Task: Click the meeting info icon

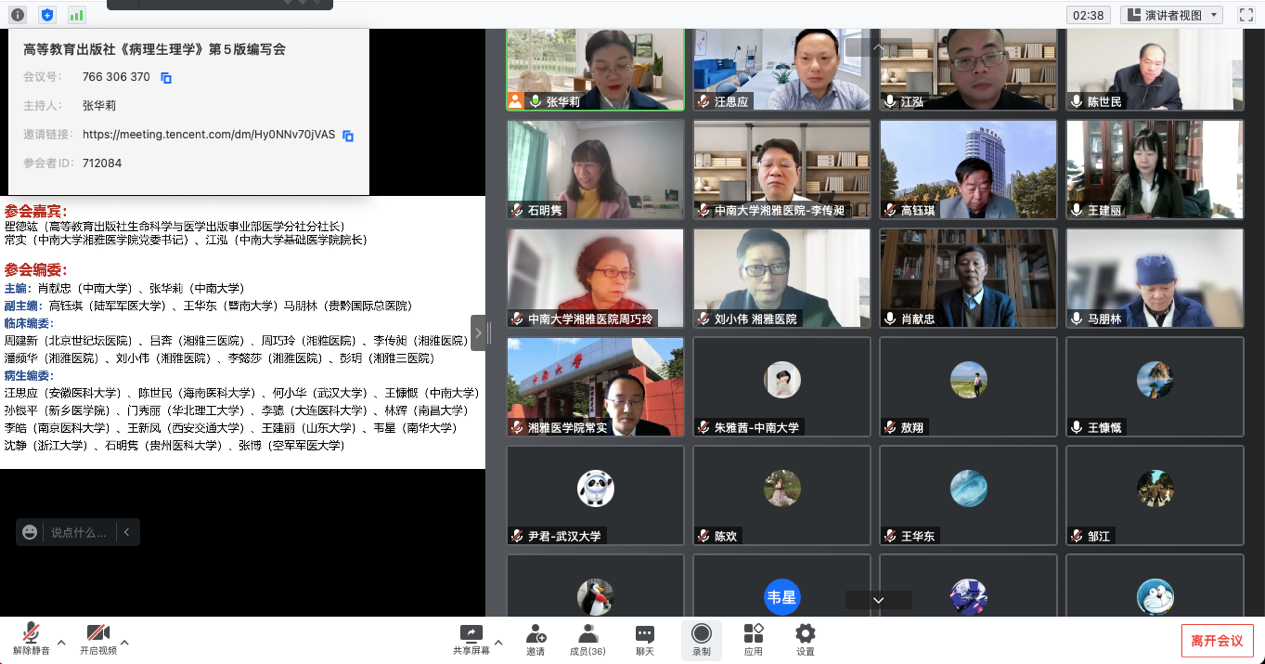Action: tap(17, 15)
